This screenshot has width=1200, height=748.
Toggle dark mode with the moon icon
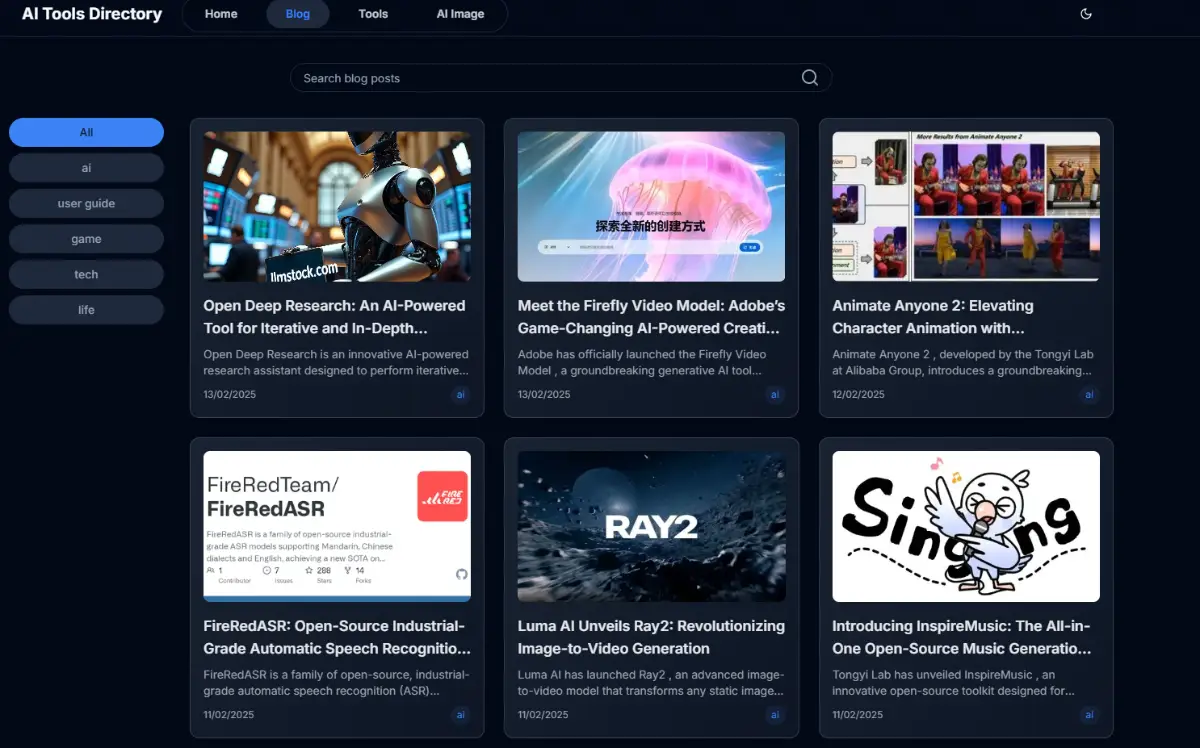1086,14
